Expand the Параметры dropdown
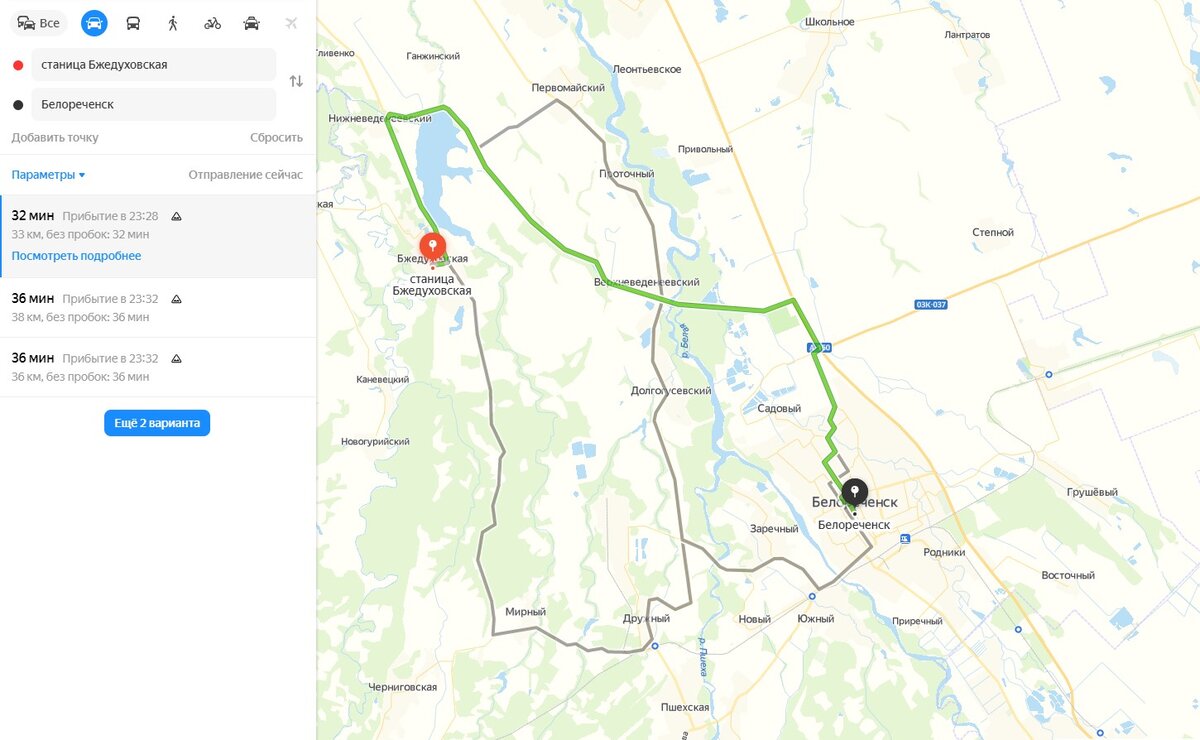1200x740 pixels. (x=48, y=175)
